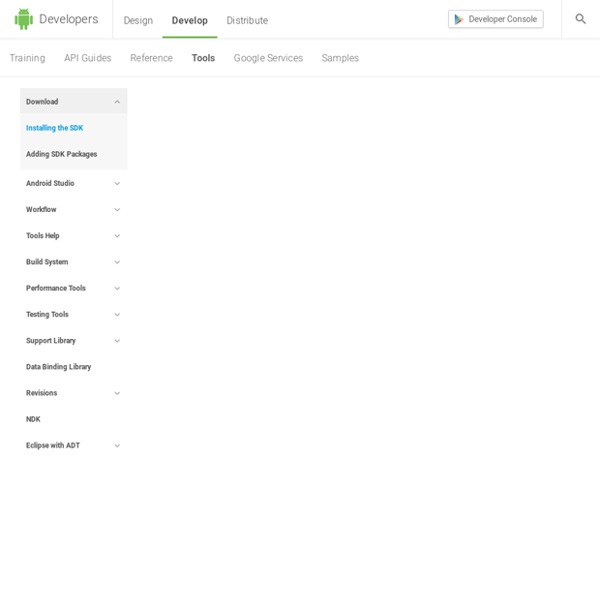The height and width of the screenshot is (600, 600).
Task: Open the Revisions sidebar item
Action: tap(41, 393)
